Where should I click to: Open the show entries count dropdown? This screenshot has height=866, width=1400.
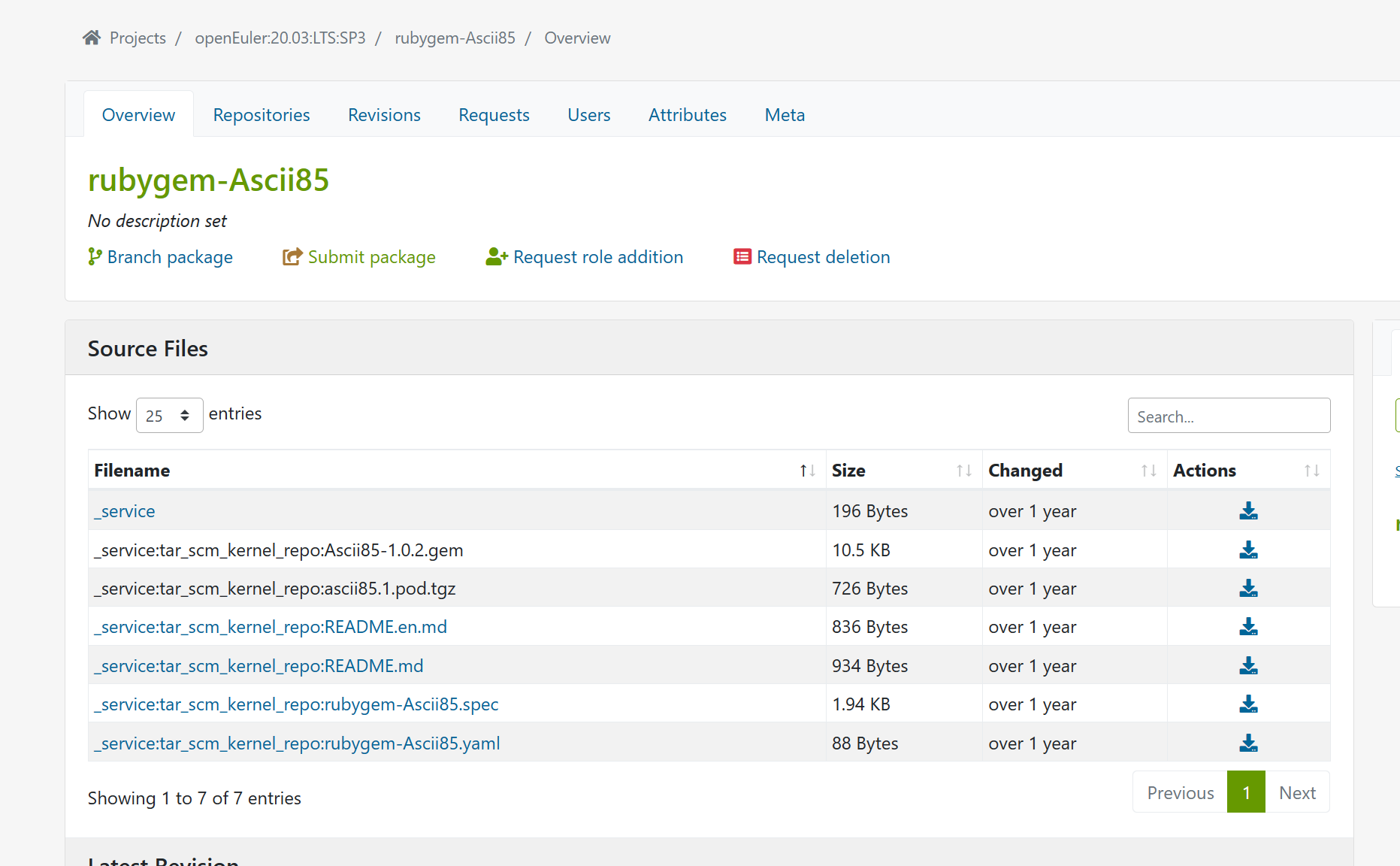pyautogui.click(x=169, y=416)
